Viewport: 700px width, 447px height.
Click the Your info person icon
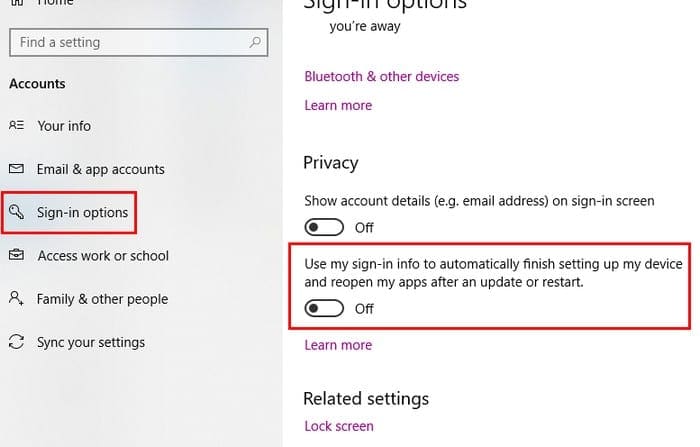[x=17, y=125]
